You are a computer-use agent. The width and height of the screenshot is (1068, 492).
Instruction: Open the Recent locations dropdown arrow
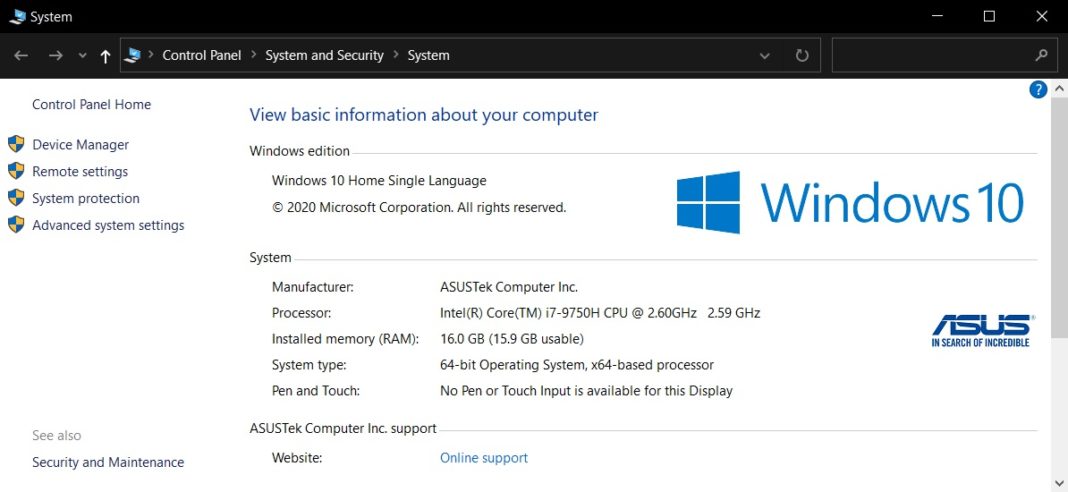tap(82, 56)
